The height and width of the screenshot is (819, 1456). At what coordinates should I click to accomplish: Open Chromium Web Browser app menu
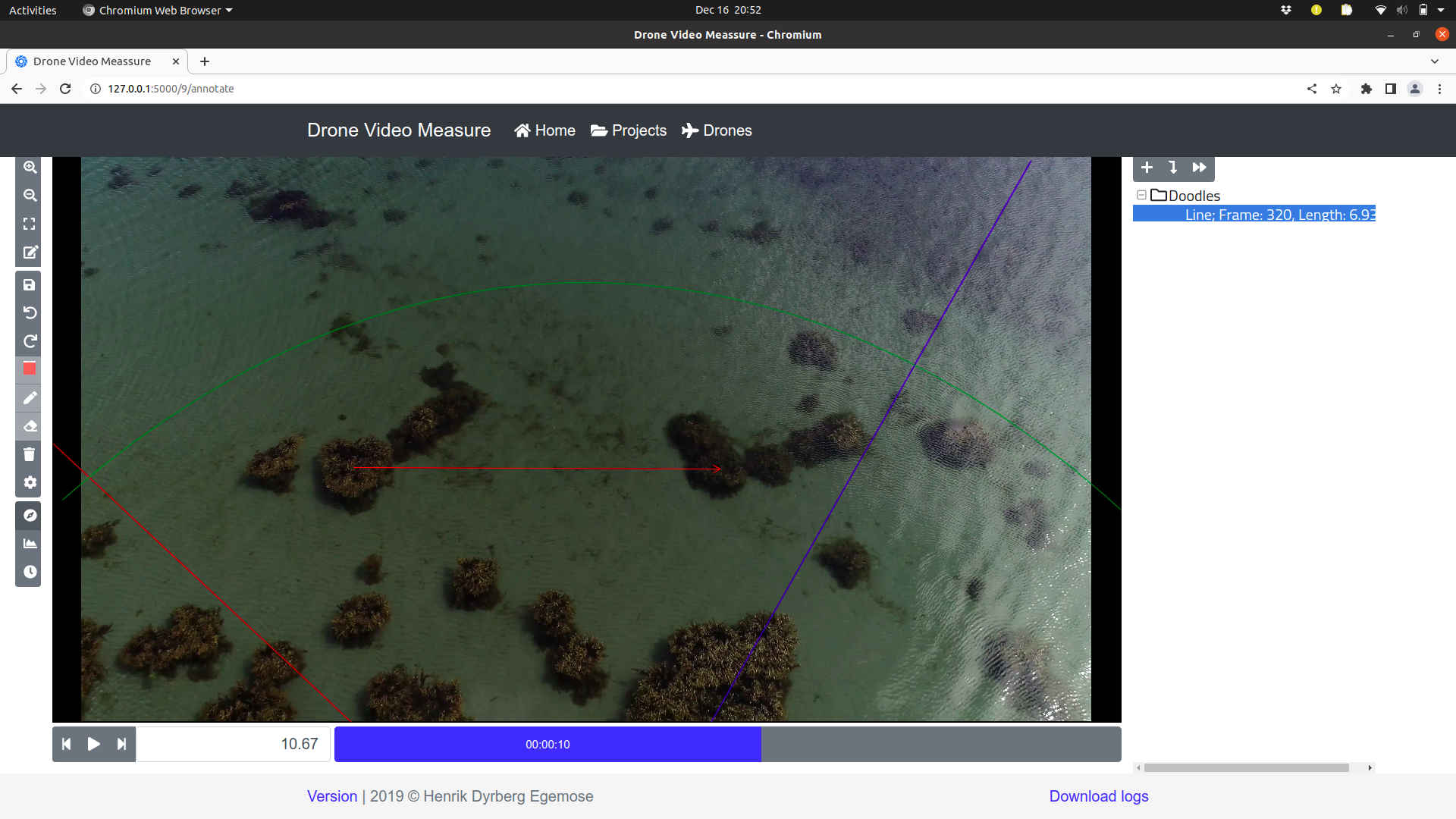click(158, 10)
